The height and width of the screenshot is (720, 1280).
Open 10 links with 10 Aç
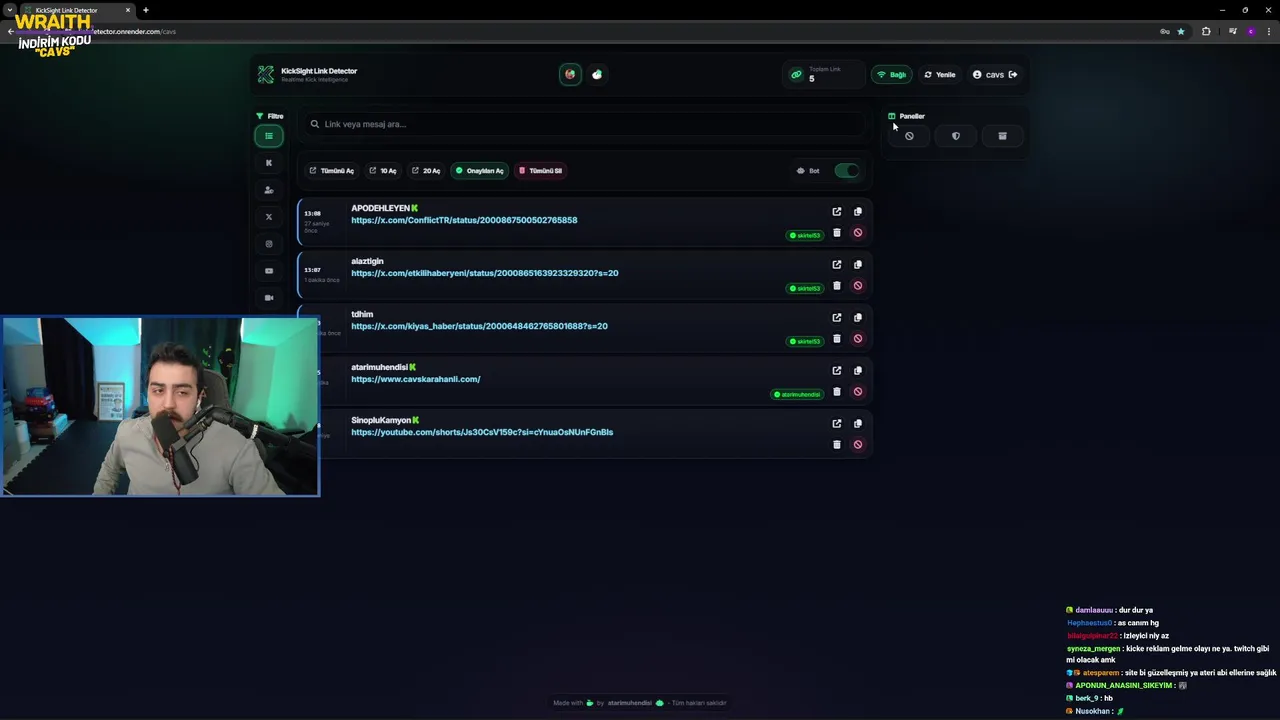(x=383, y=171)
